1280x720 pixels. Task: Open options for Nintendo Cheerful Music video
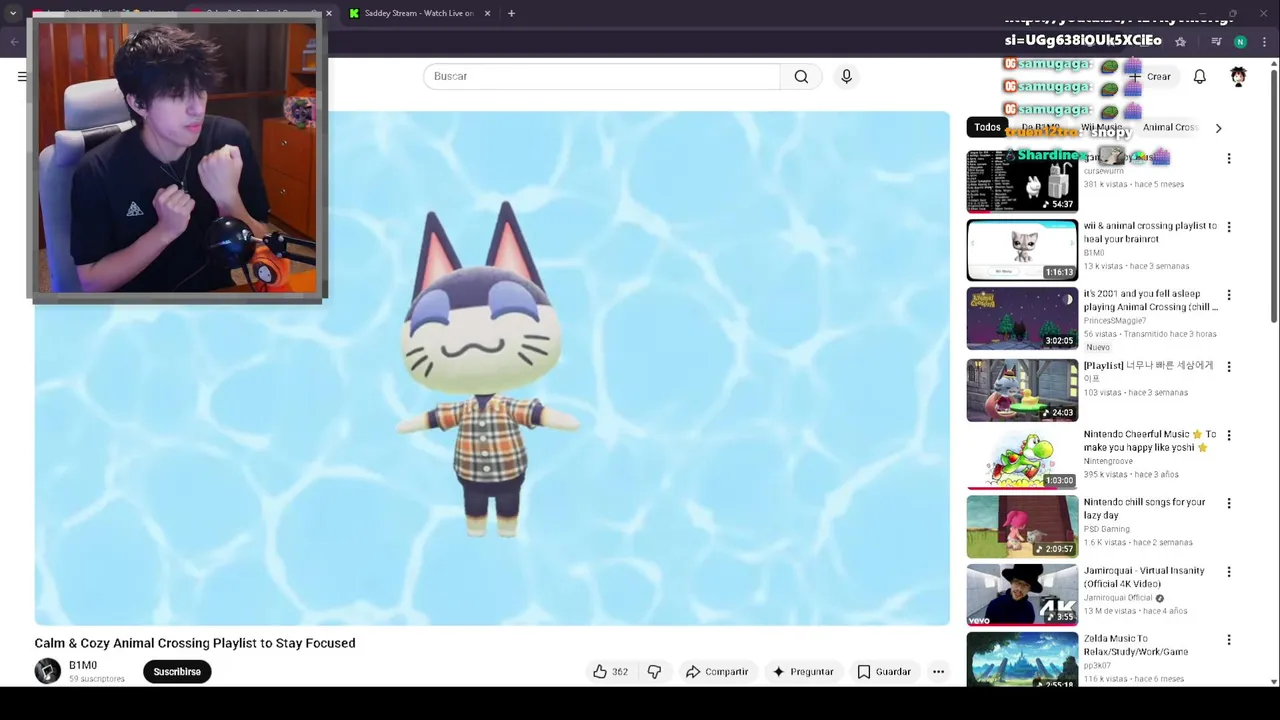point(1229,435)
